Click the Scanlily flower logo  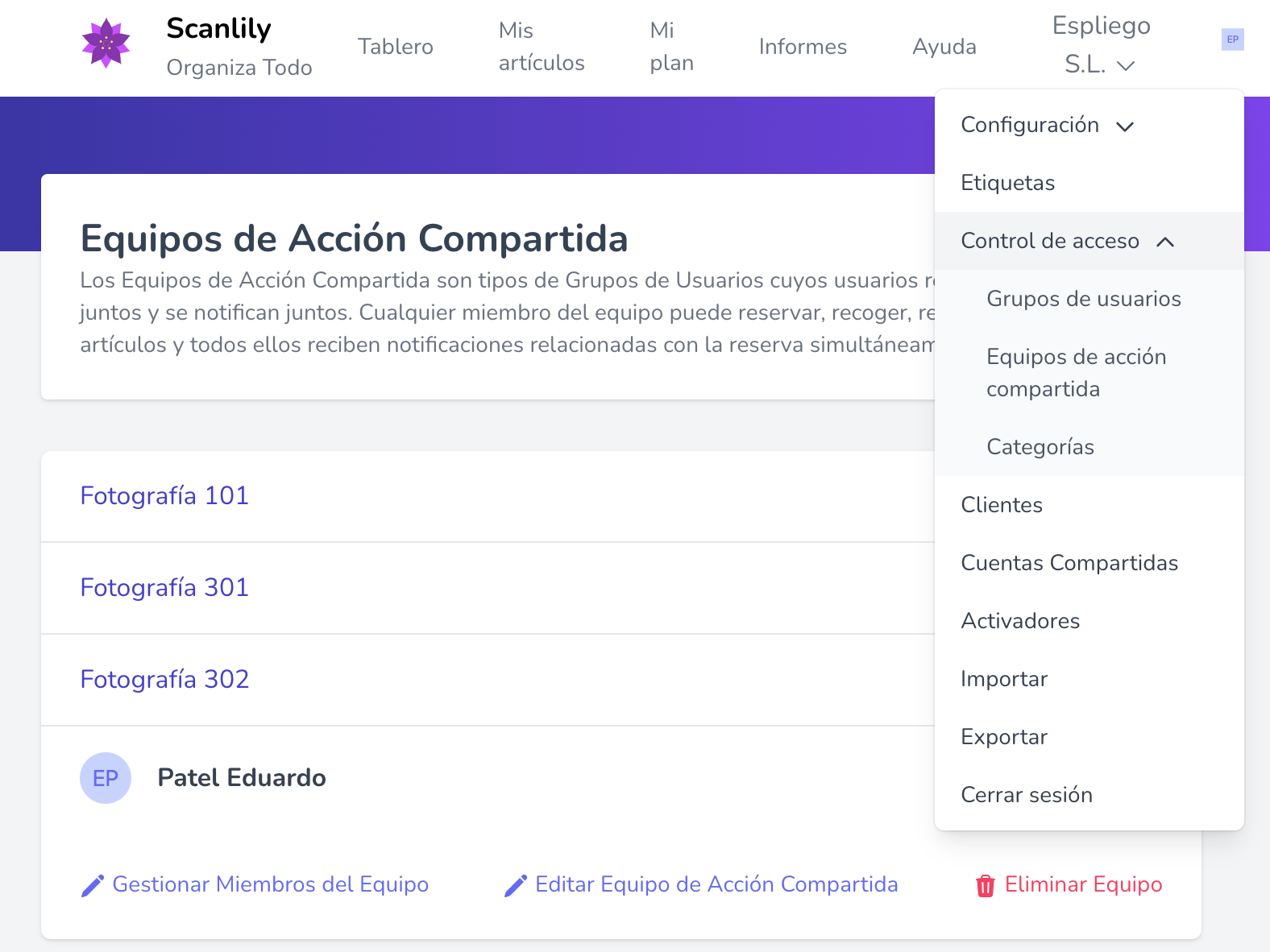[x=106, y=46]
